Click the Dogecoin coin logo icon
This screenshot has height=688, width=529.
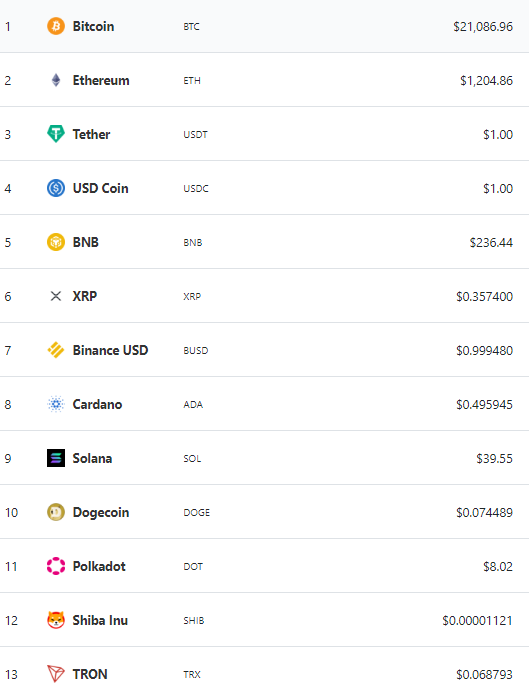click(x=56, y=512)
